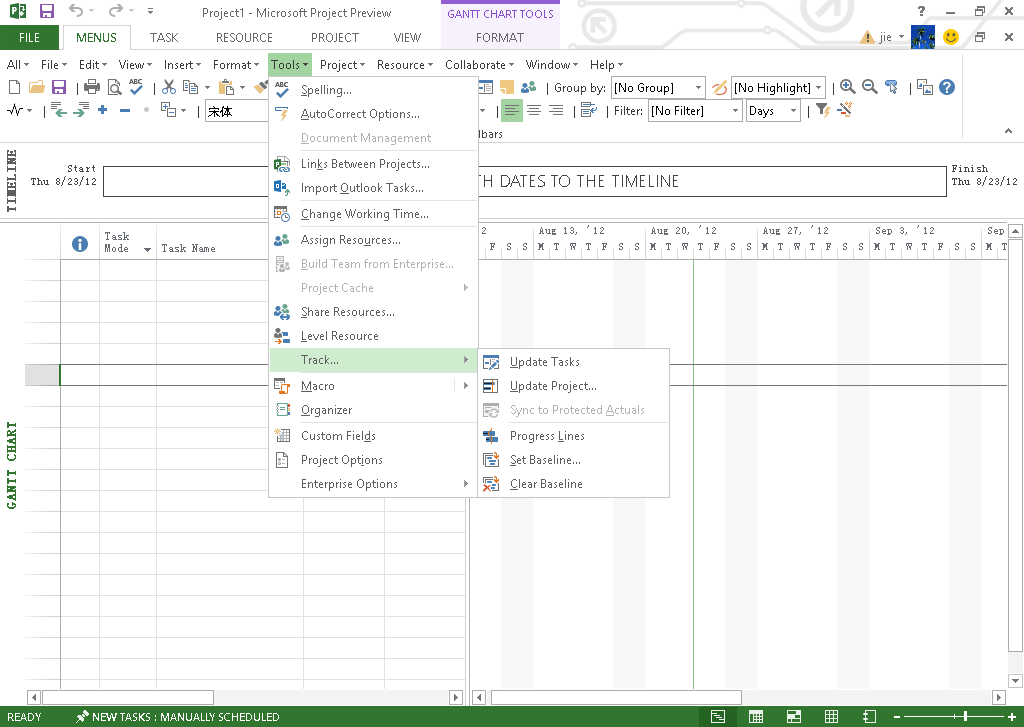
Task: Click the Outdent task arrow icon
Action: [x=58, y=110]
